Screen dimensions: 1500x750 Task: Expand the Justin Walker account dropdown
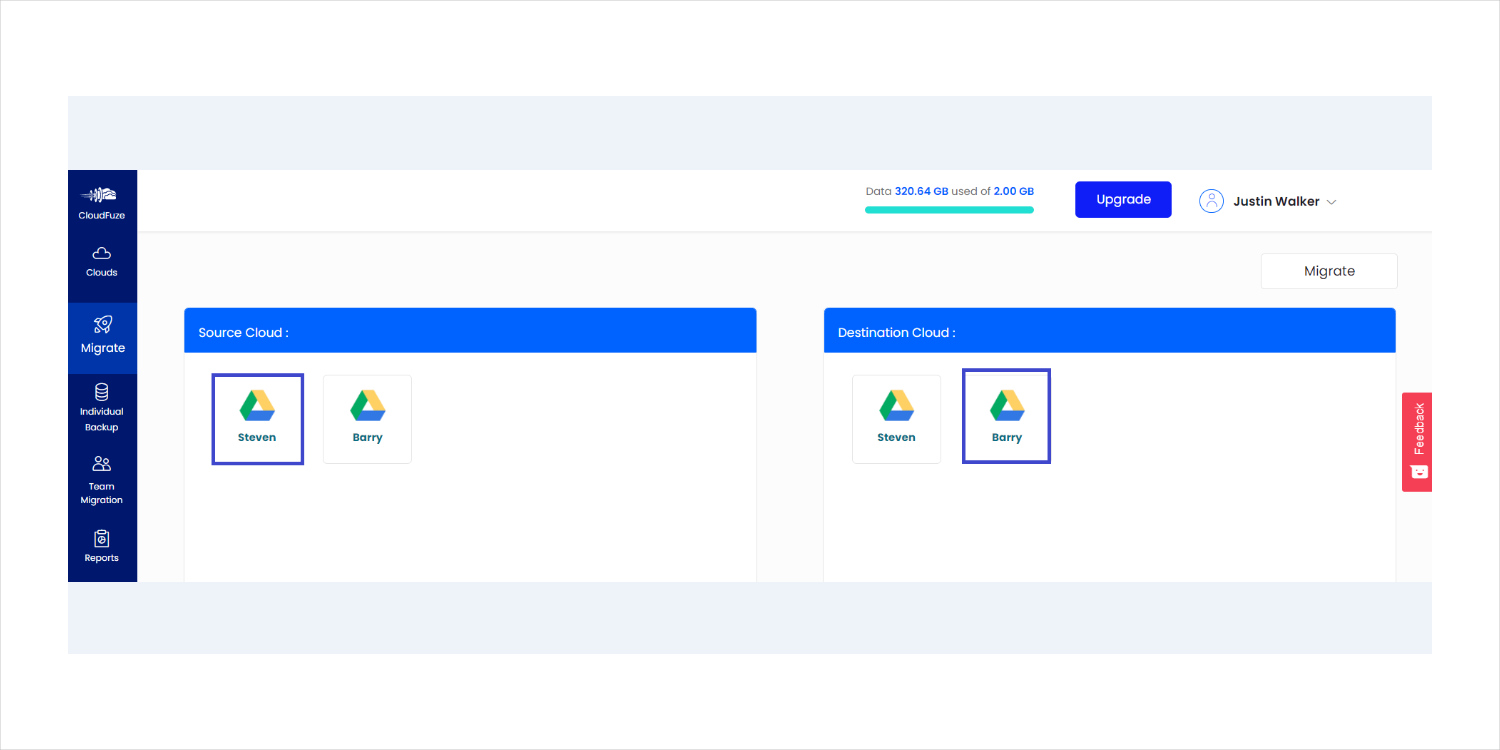pyautogui.click(x=1330, y=202)
